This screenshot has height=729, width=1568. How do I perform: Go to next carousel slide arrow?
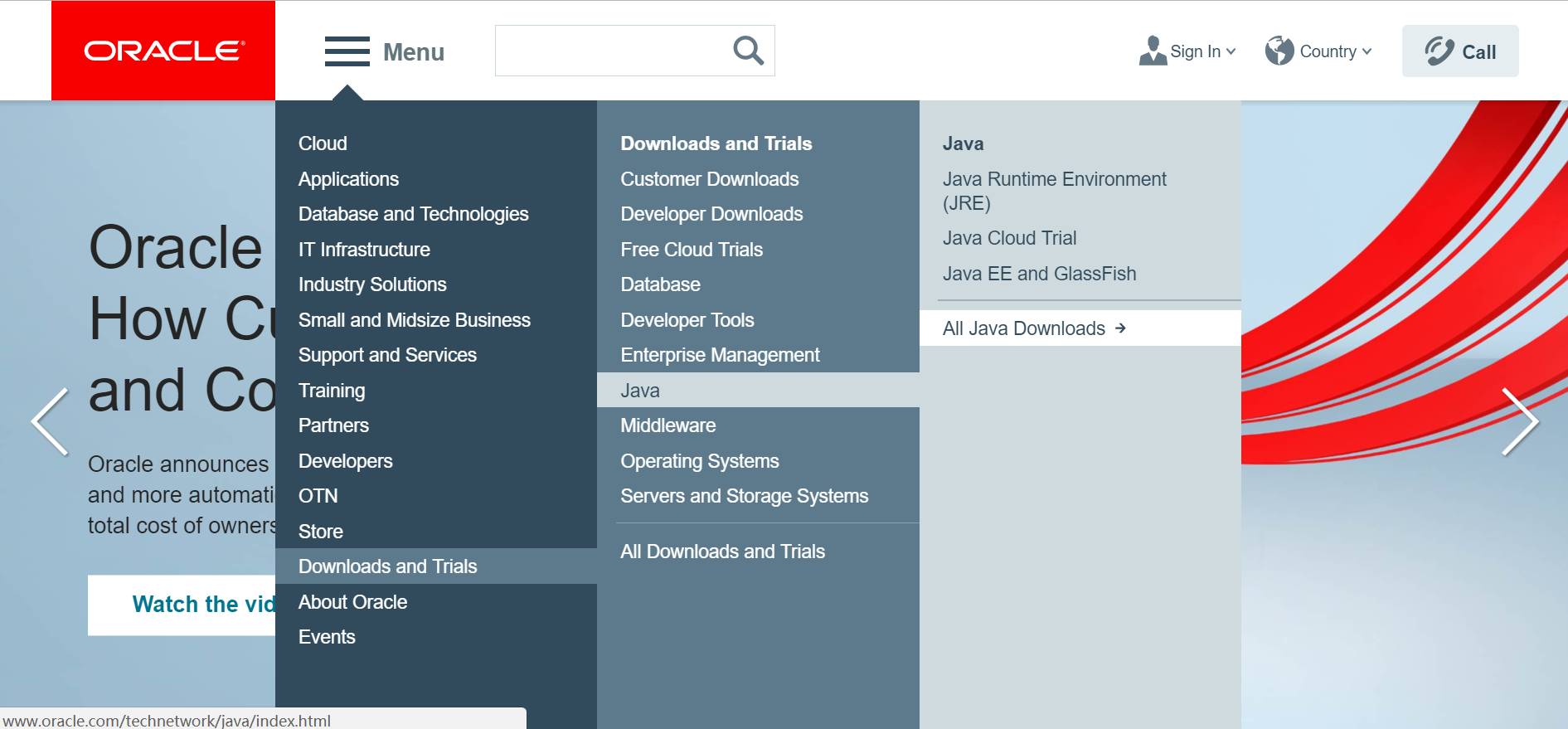pos(1520,421)
